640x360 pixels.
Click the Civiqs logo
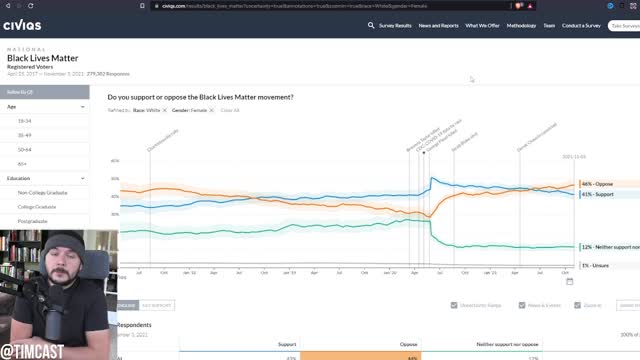(x=22, y=25)
